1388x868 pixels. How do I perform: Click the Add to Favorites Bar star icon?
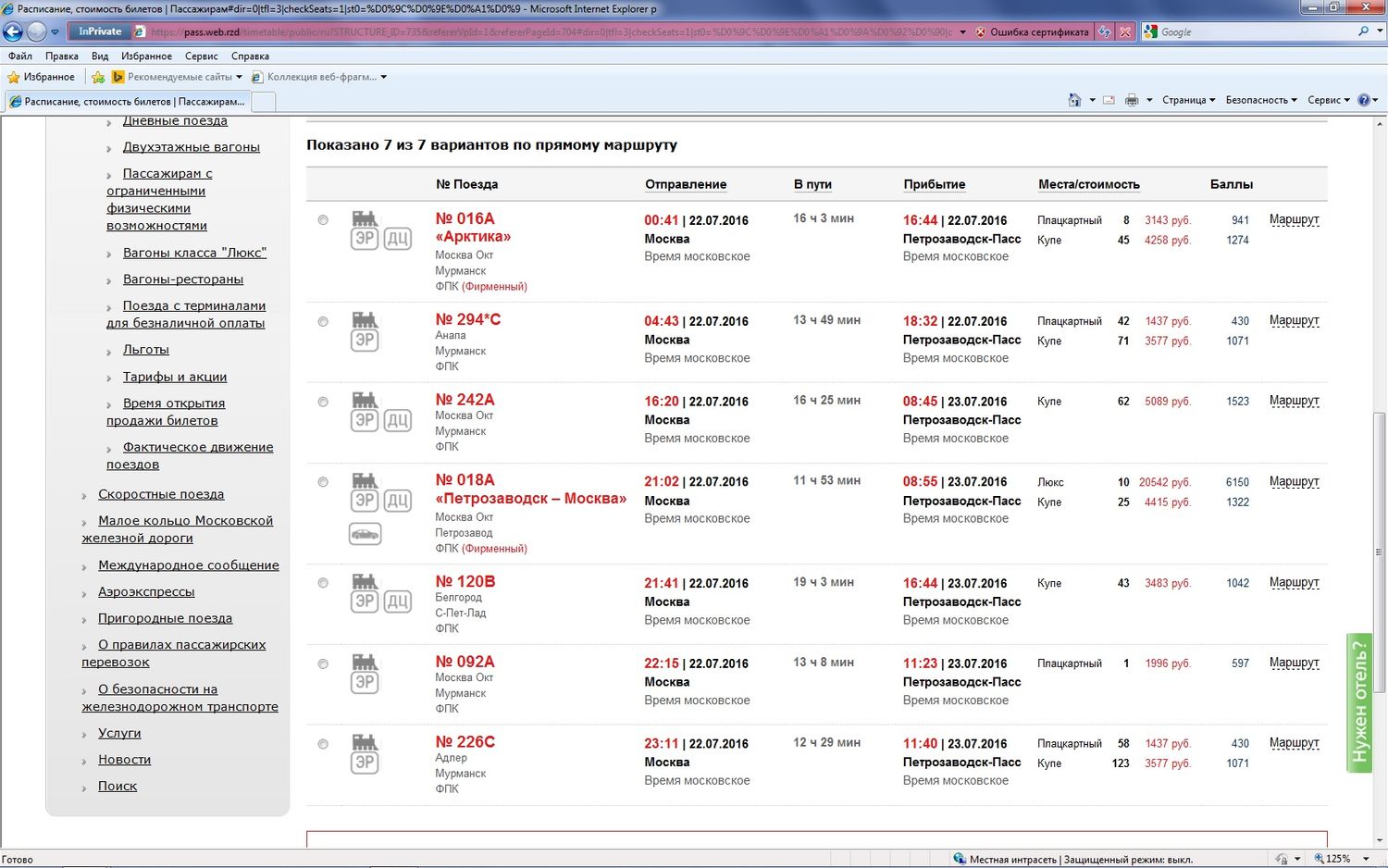tap(98, 77)
